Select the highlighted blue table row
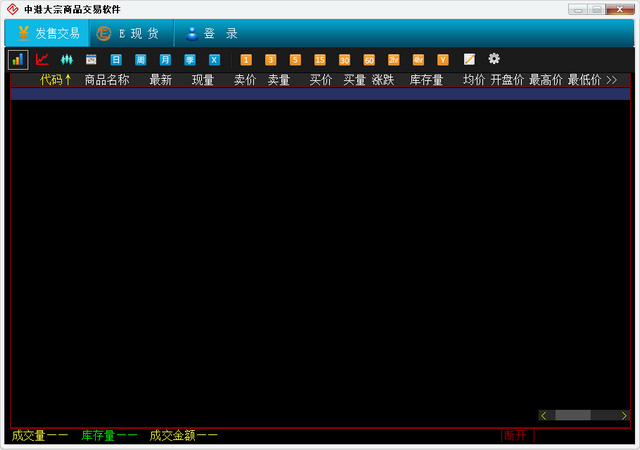This screenshot has height=450, width=640. point(320,94)
